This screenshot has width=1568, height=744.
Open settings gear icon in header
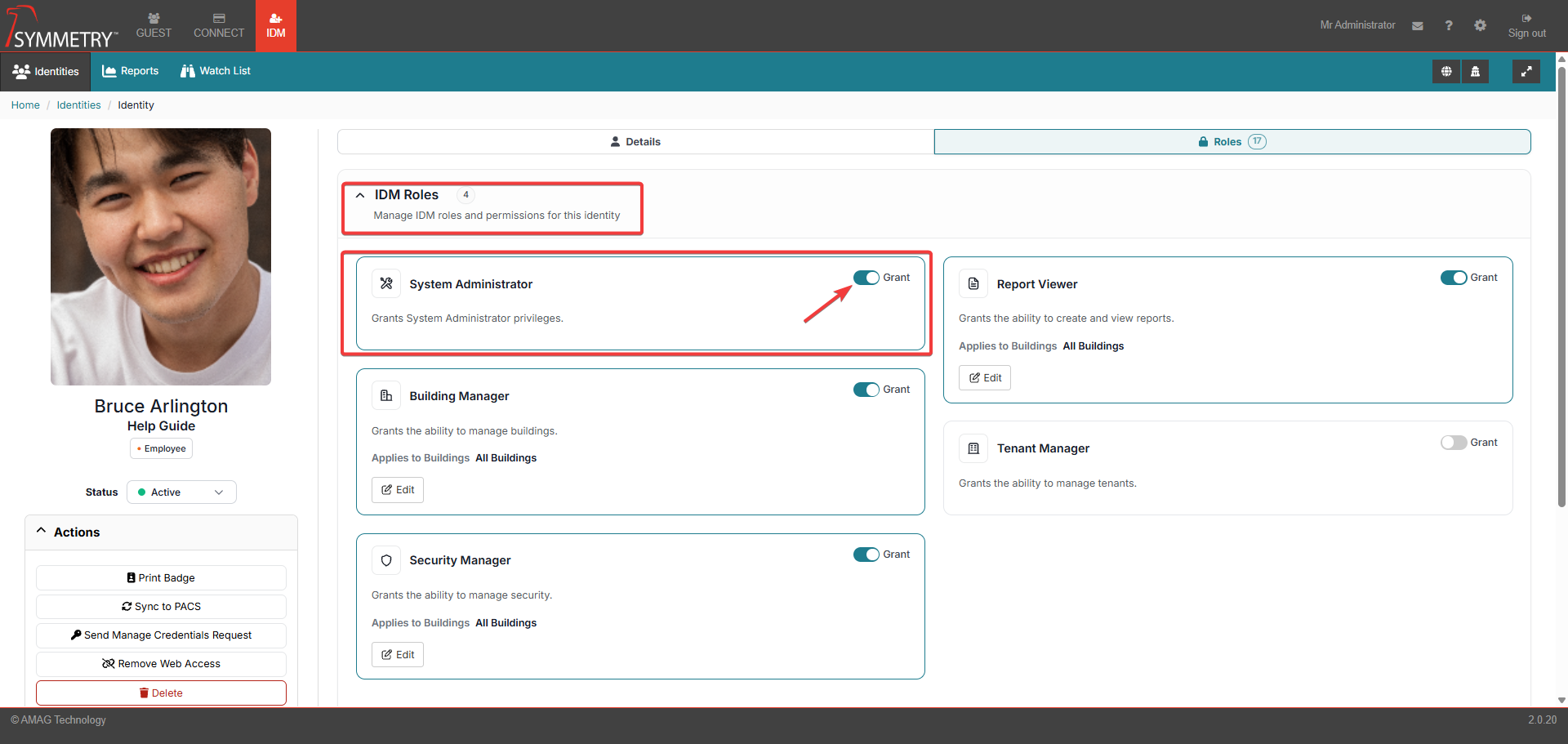(1480, 26)
